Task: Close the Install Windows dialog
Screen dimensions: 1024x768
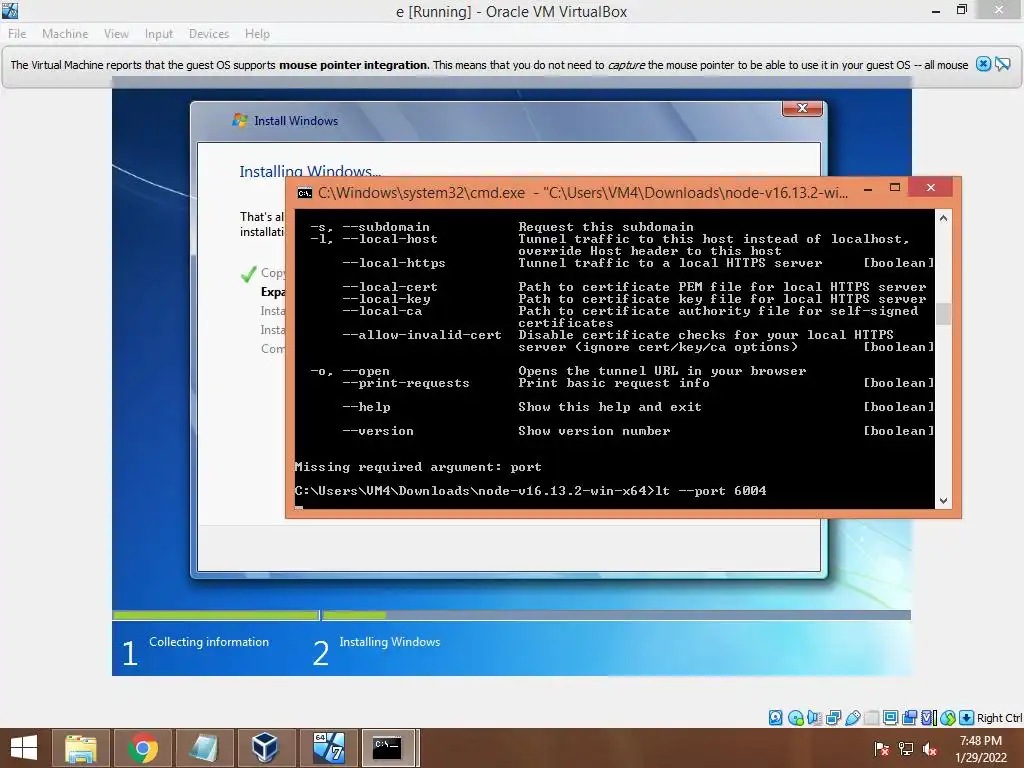Action: coord(803,108)
